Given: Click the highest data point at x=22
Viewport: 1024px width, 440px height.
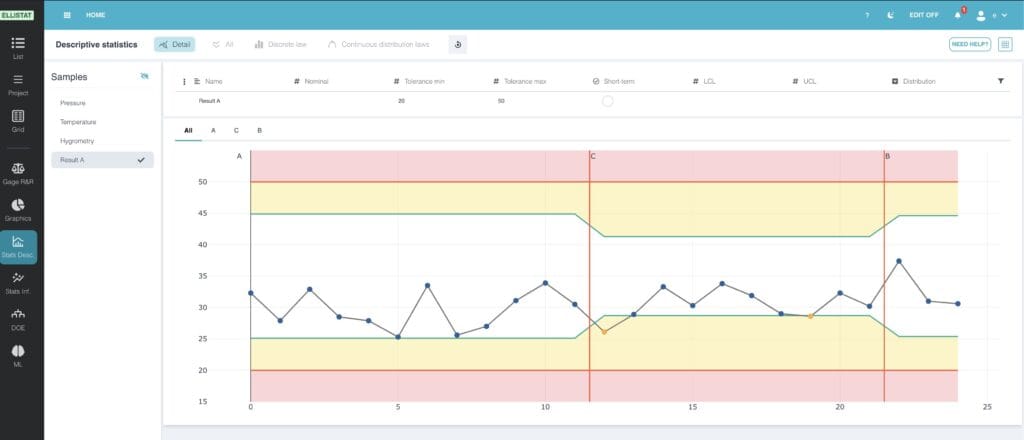Looking at the screenshot, I should pyautogui.click(x=899, y=261).
